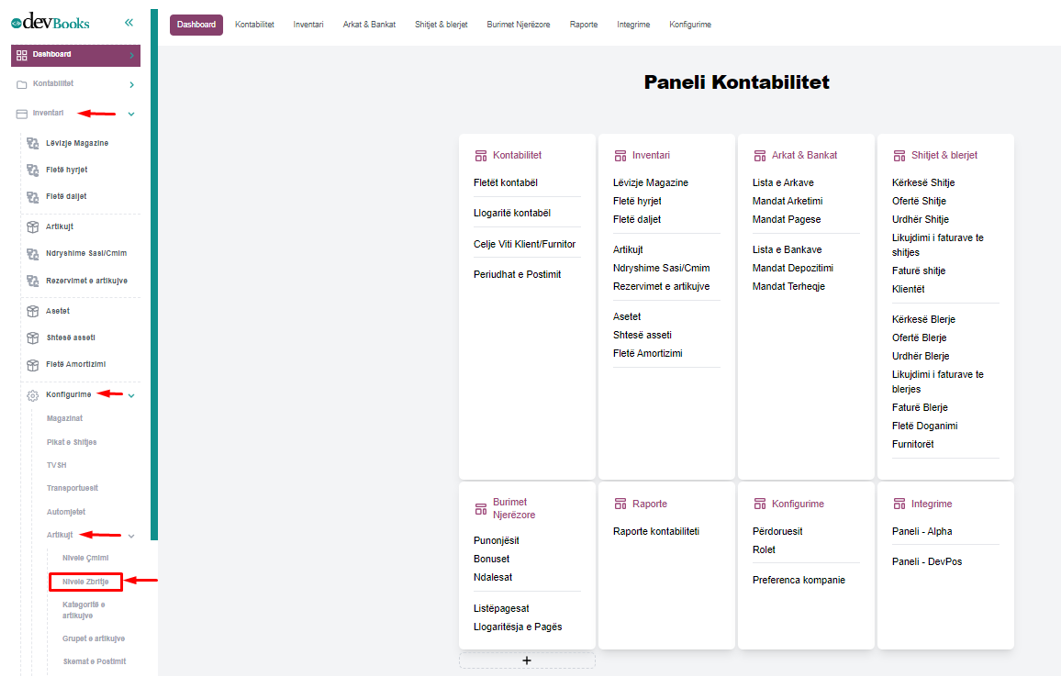The image size is (1063, 676).
Task: Click the Raporte card header icon
Action: coord(620,504)
